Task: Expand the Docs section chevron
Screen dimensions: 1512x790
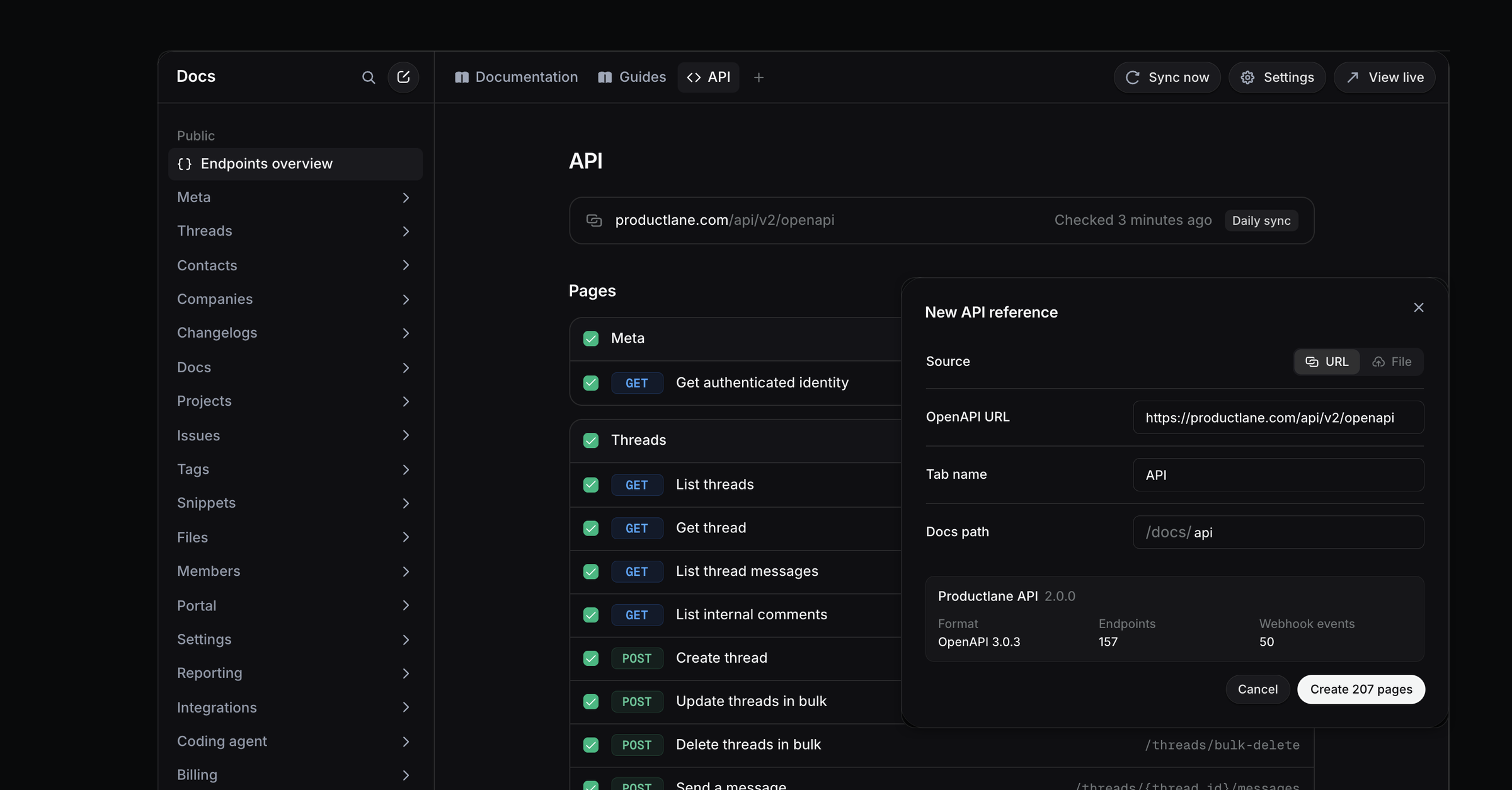Action: tap(406, 367)
